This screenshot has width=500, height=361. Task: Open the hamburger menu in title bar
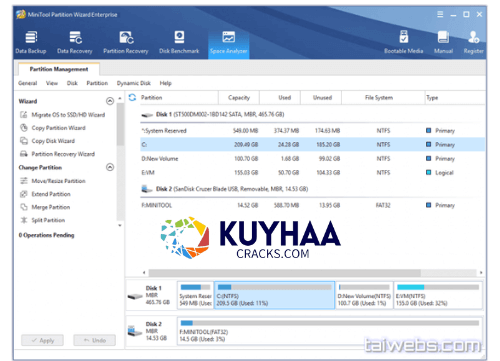440,14
